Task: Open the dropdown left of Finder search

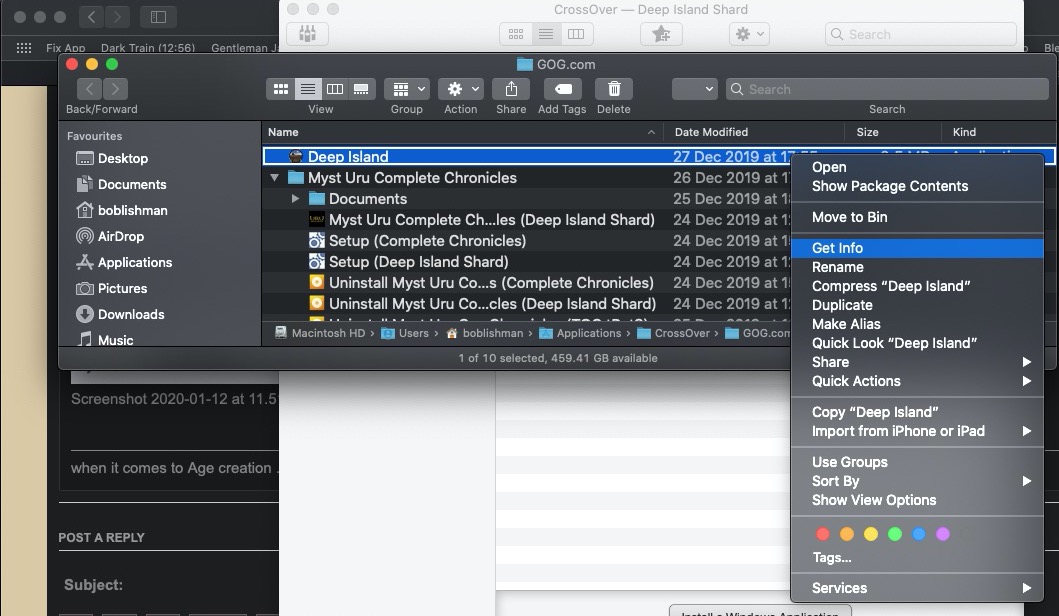Action: point(694,89)
